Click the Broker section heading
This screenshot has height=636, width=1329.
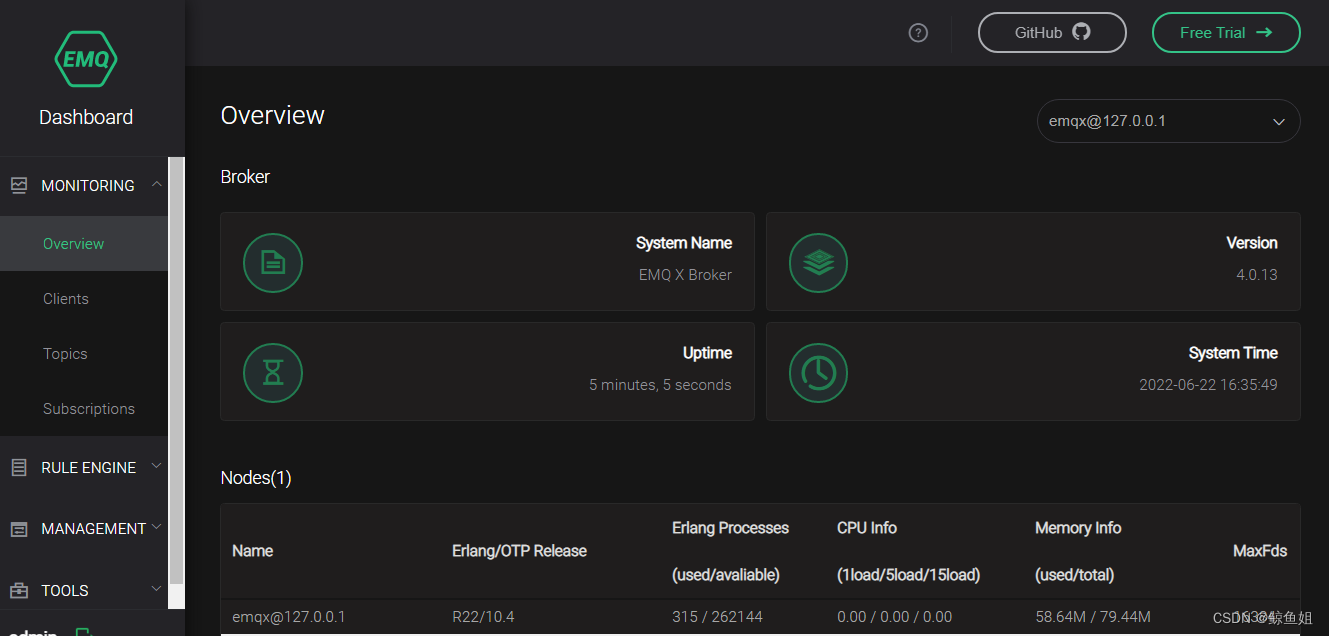245,177
